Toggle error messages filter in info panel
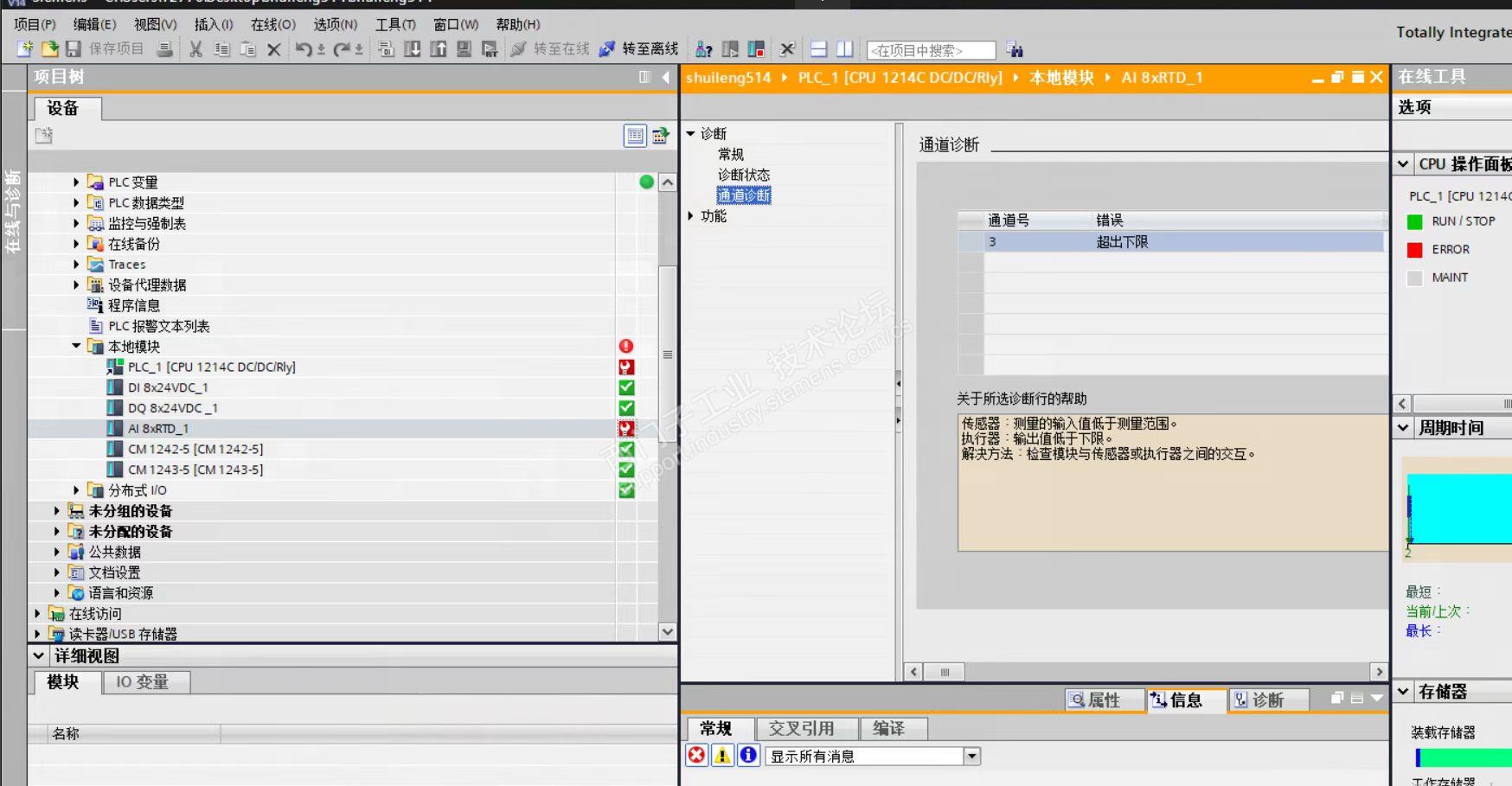1512x786 pixels. click(x=697, y=756)
